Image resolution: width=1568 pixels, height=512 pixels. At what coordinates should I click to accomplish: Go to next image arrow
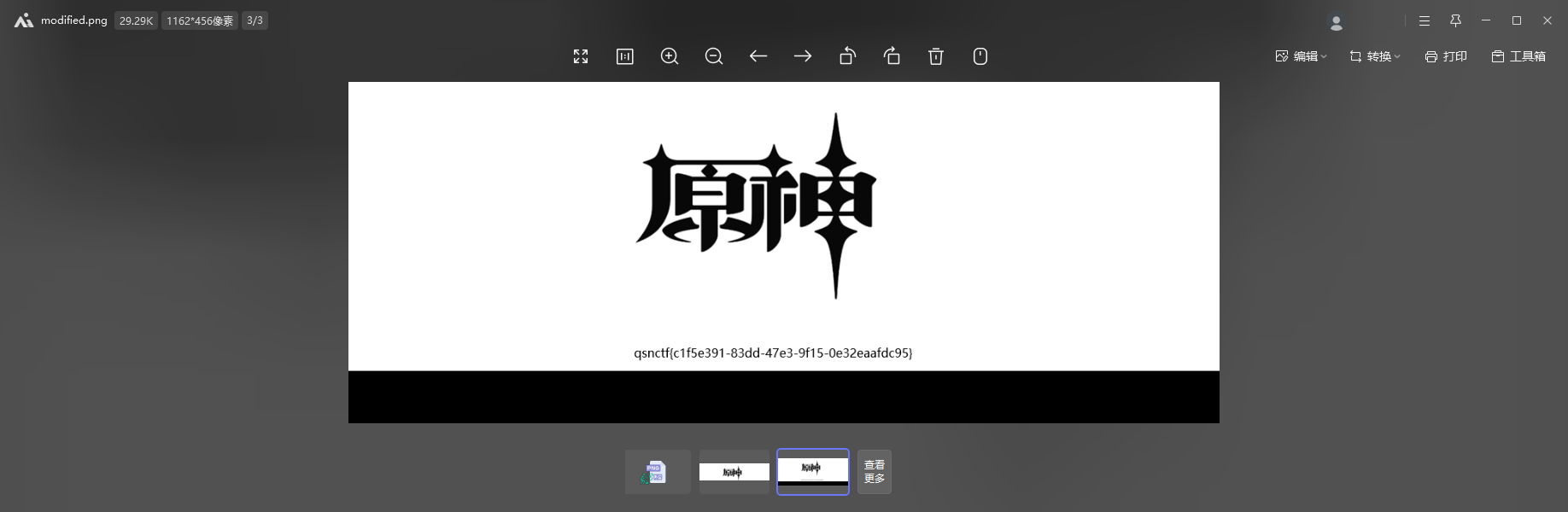tap(803, 56)
